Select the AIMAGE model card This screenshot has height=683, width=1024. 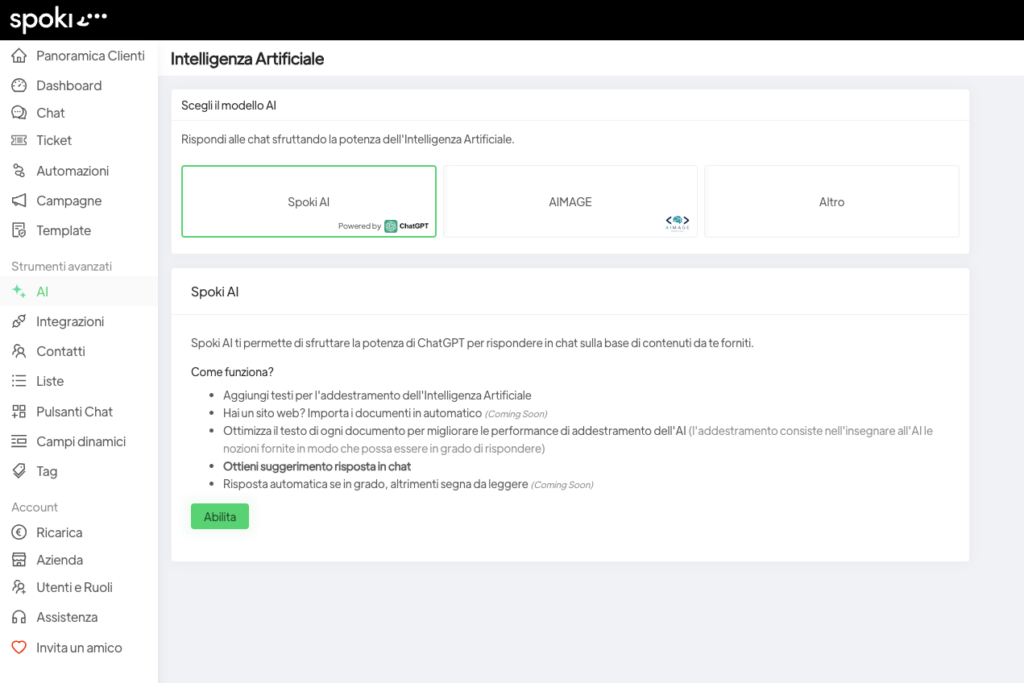(x=569, y=201)
